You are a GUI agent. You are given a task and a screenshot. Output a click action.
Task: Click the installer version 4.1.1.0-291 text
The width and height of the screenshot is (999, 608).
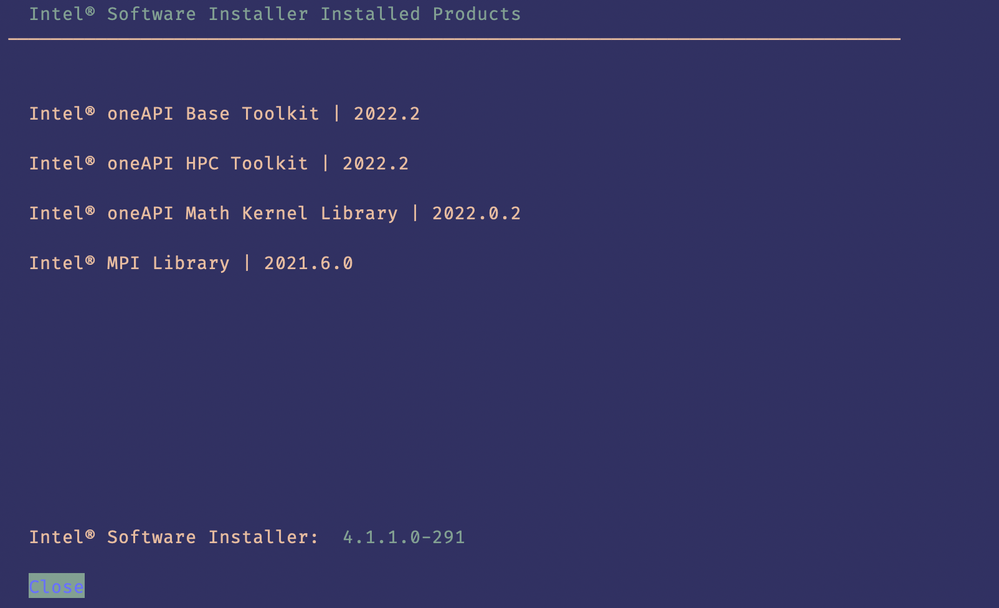pos(404,537)
